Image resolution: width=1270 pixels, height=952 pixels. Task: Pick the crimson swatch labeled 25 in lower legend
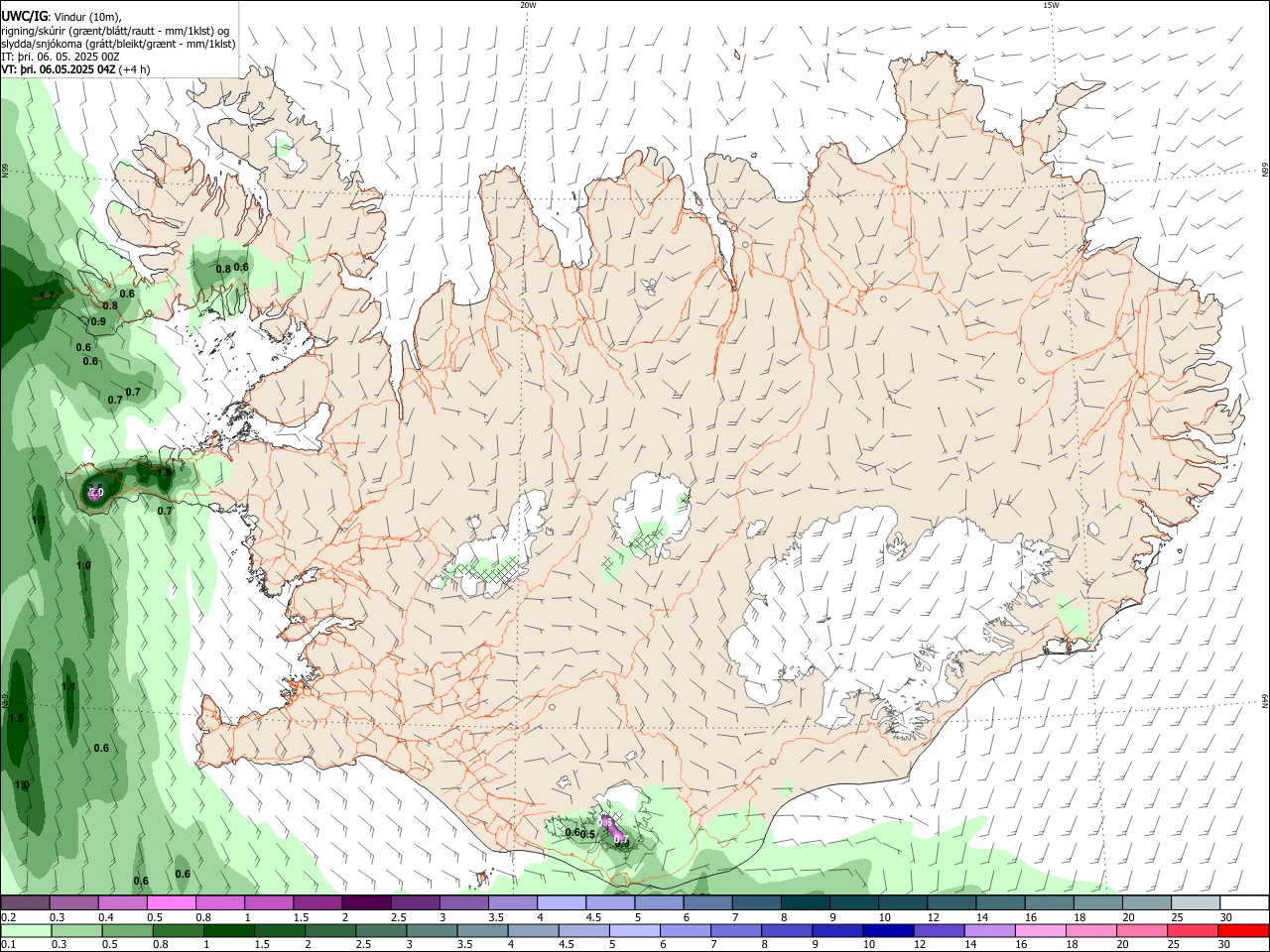[x=1193, y=930]
